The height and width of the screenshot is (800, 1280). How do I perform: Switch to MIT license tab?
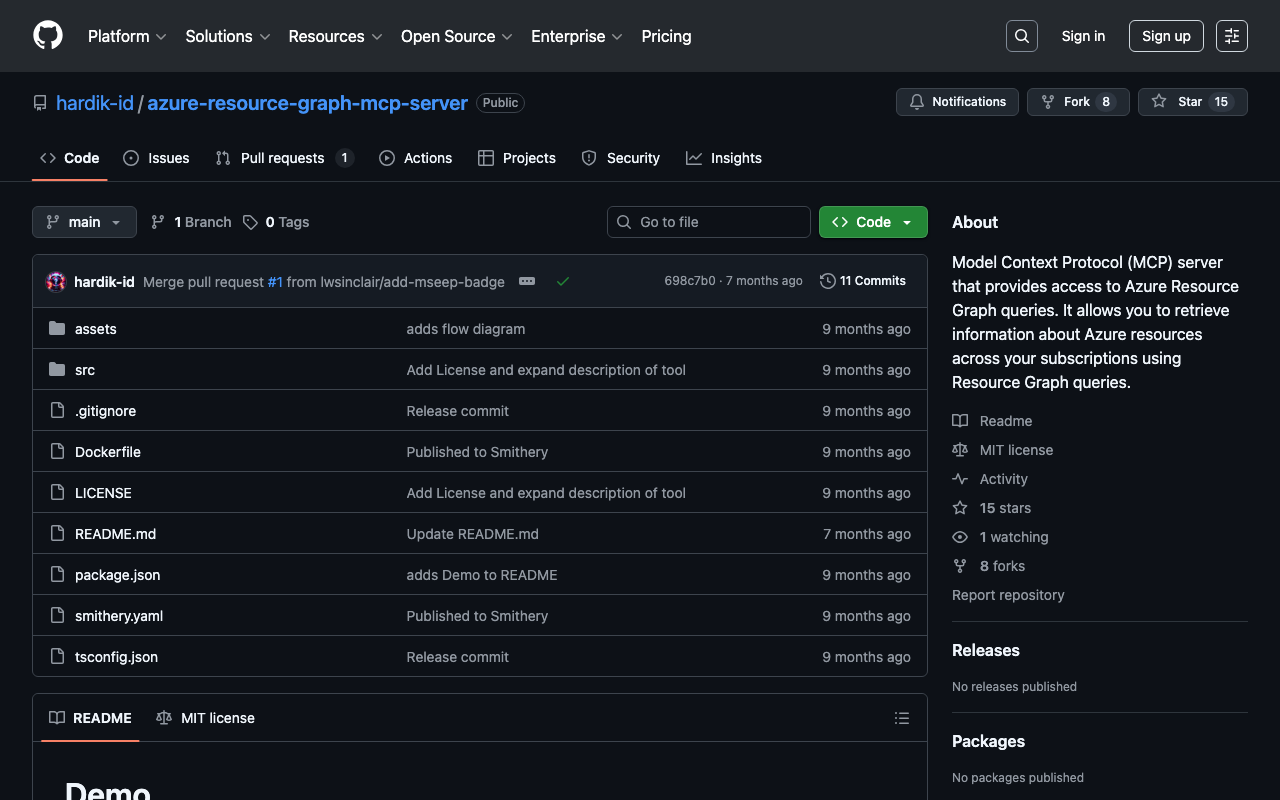click(206, 718)
